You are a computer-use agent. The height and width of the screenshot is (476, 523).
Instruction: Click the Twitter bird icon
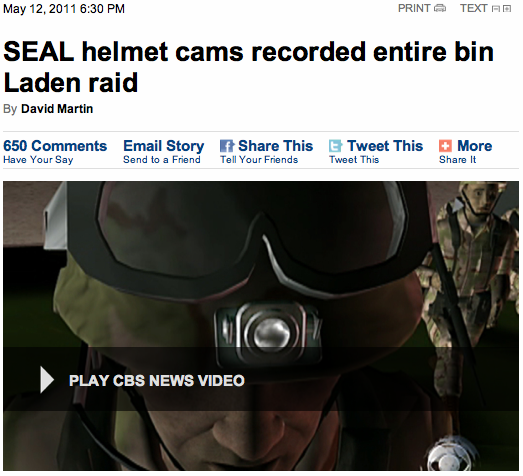pos(336,146)
